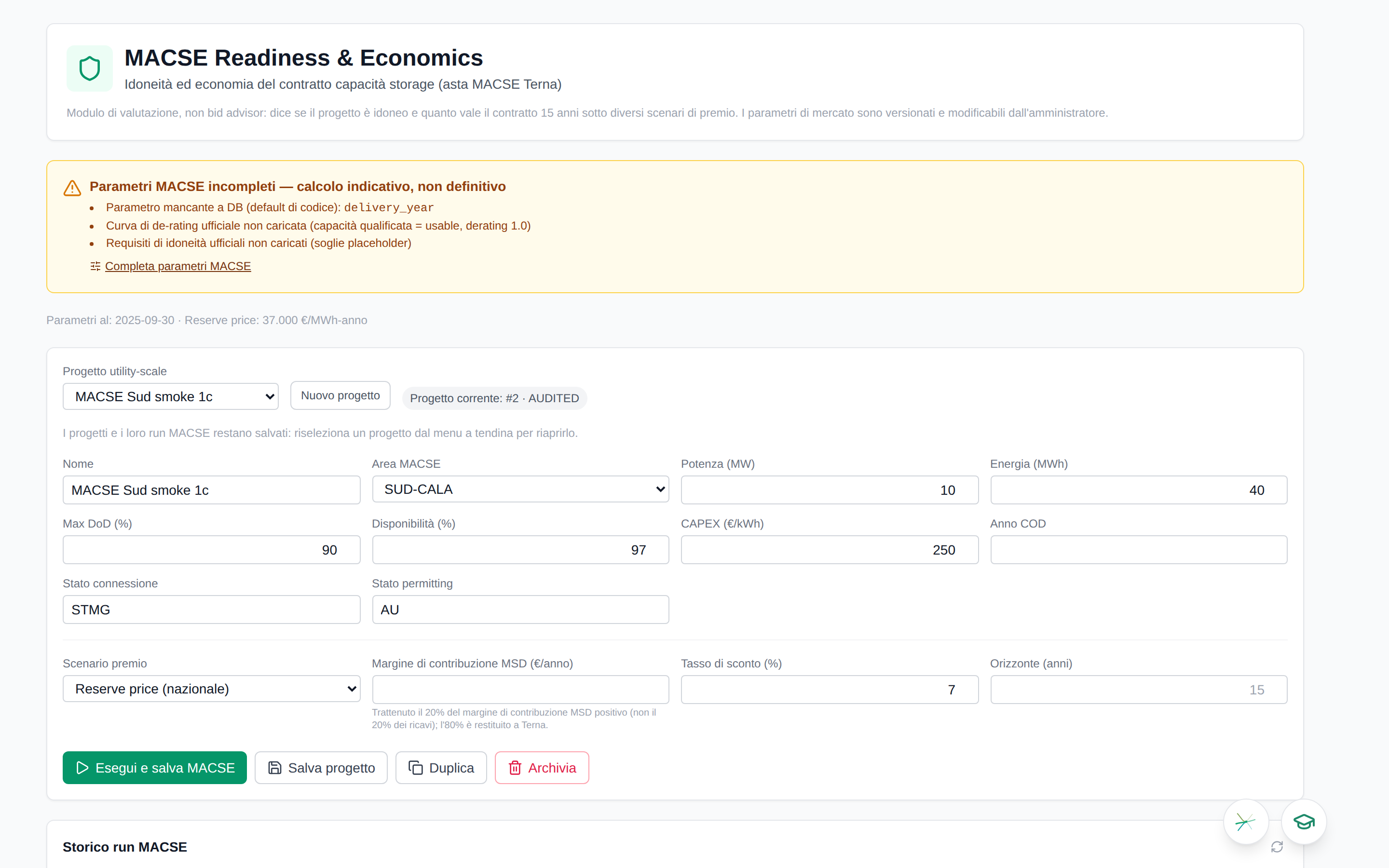Image resolution: width=1389 pixels, height=868 pixels.
Task: Click the Progetto corrente #2 AUDITED badge
Action: pos(495,398)
